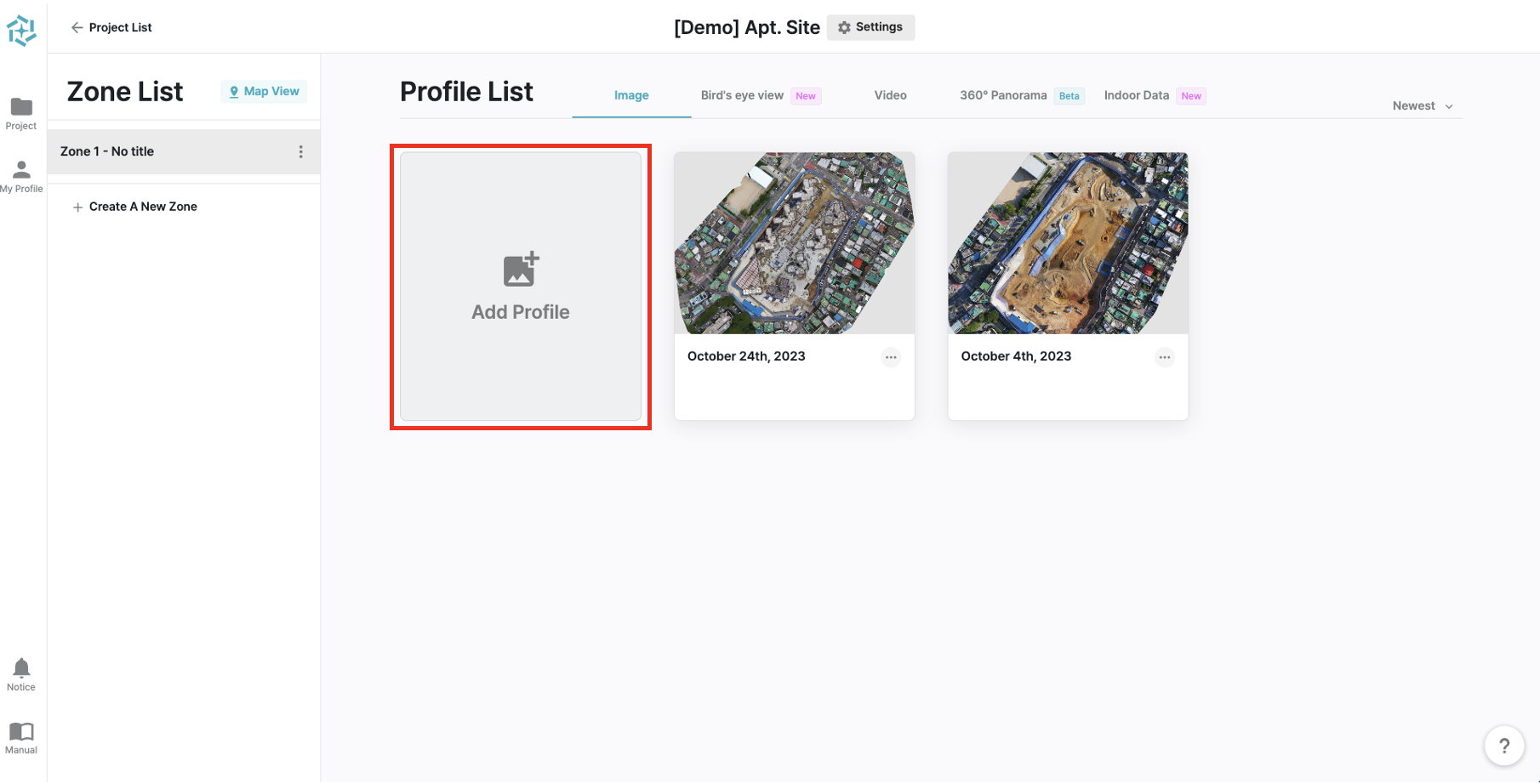
Task: Go back to Project List
Action: [111, 27]
